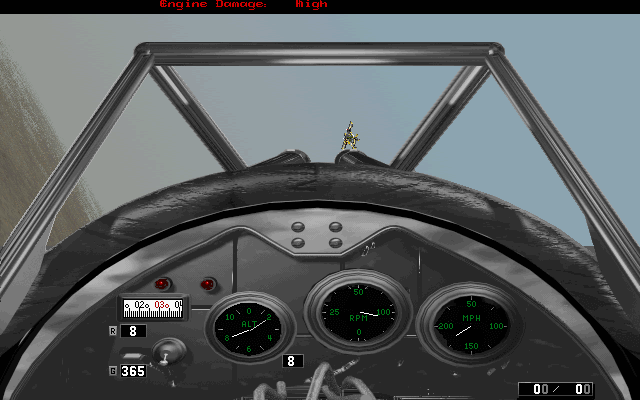Click the compass heading strip
Viewport: 640px width, 400px height.
(153, 309)
